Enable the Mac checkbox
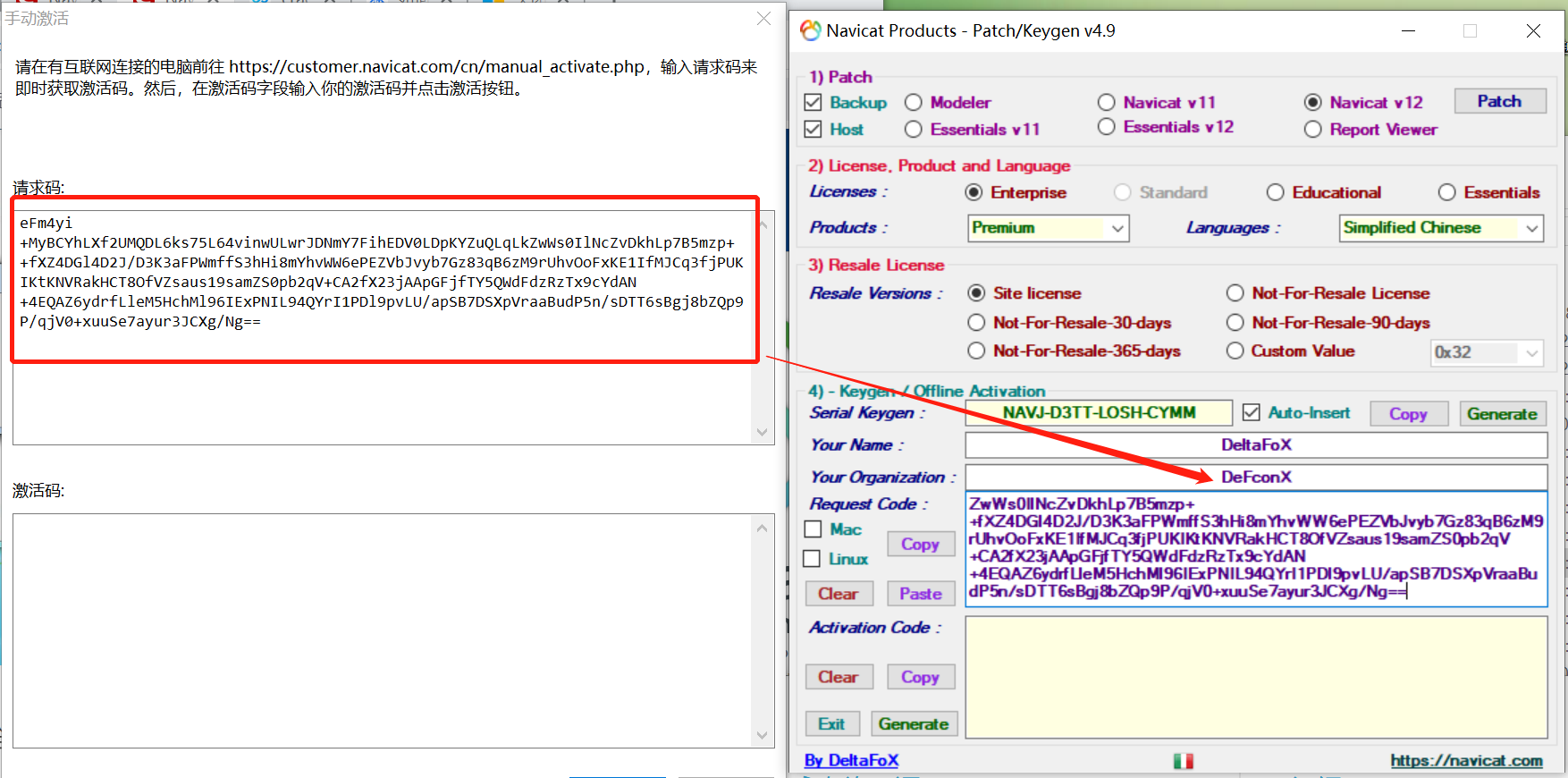The width and height of the screenshot is (1568, 778). click(x=813, y=529)
